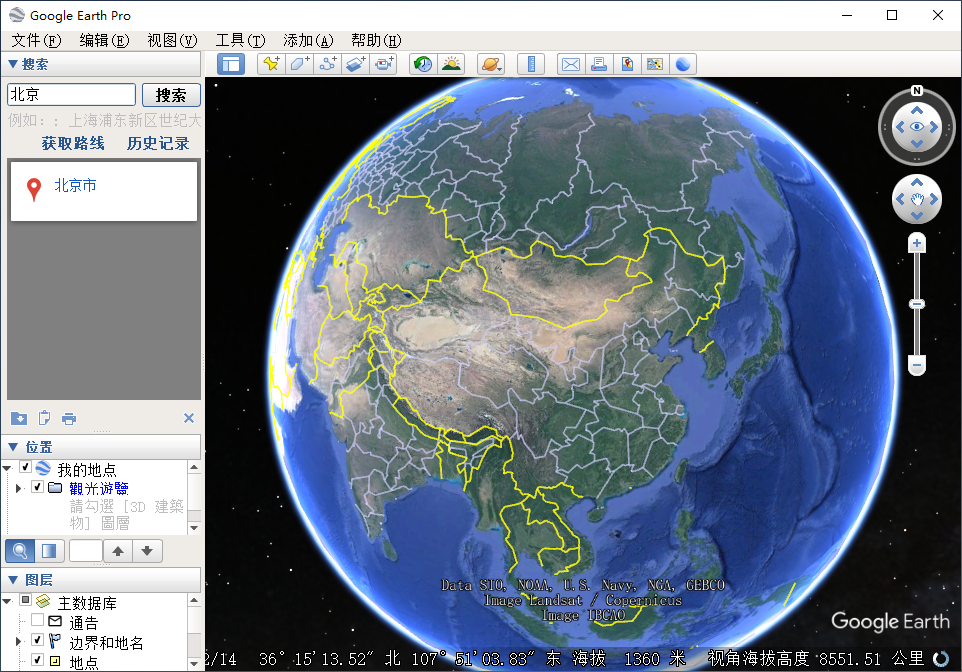Screen dimensions: 962x672
Task: Add an image overlay
Action: 356,64
